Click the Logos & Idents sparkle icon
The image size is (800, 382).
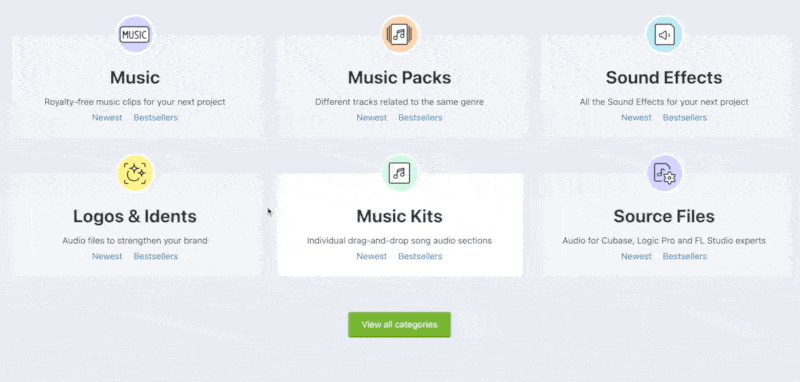pos(135,173)
